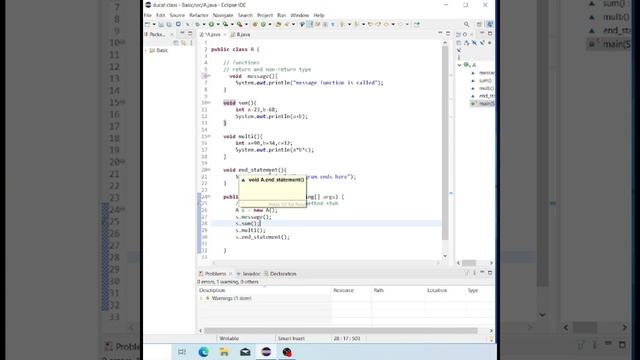
Task: Click the editor's vertical scrollbar
Action: (445, 143)
